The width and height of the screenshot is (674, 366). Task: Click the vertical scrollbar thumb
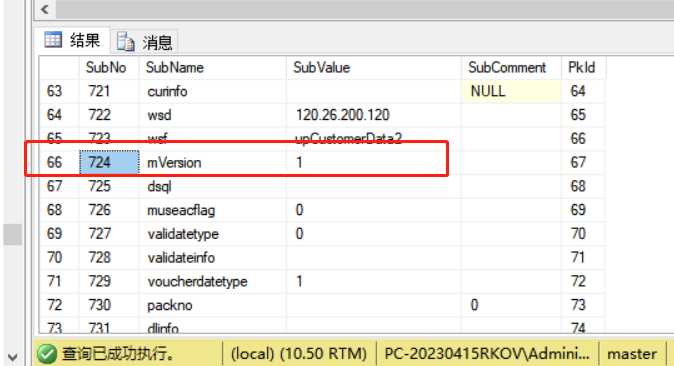[12, 234]
